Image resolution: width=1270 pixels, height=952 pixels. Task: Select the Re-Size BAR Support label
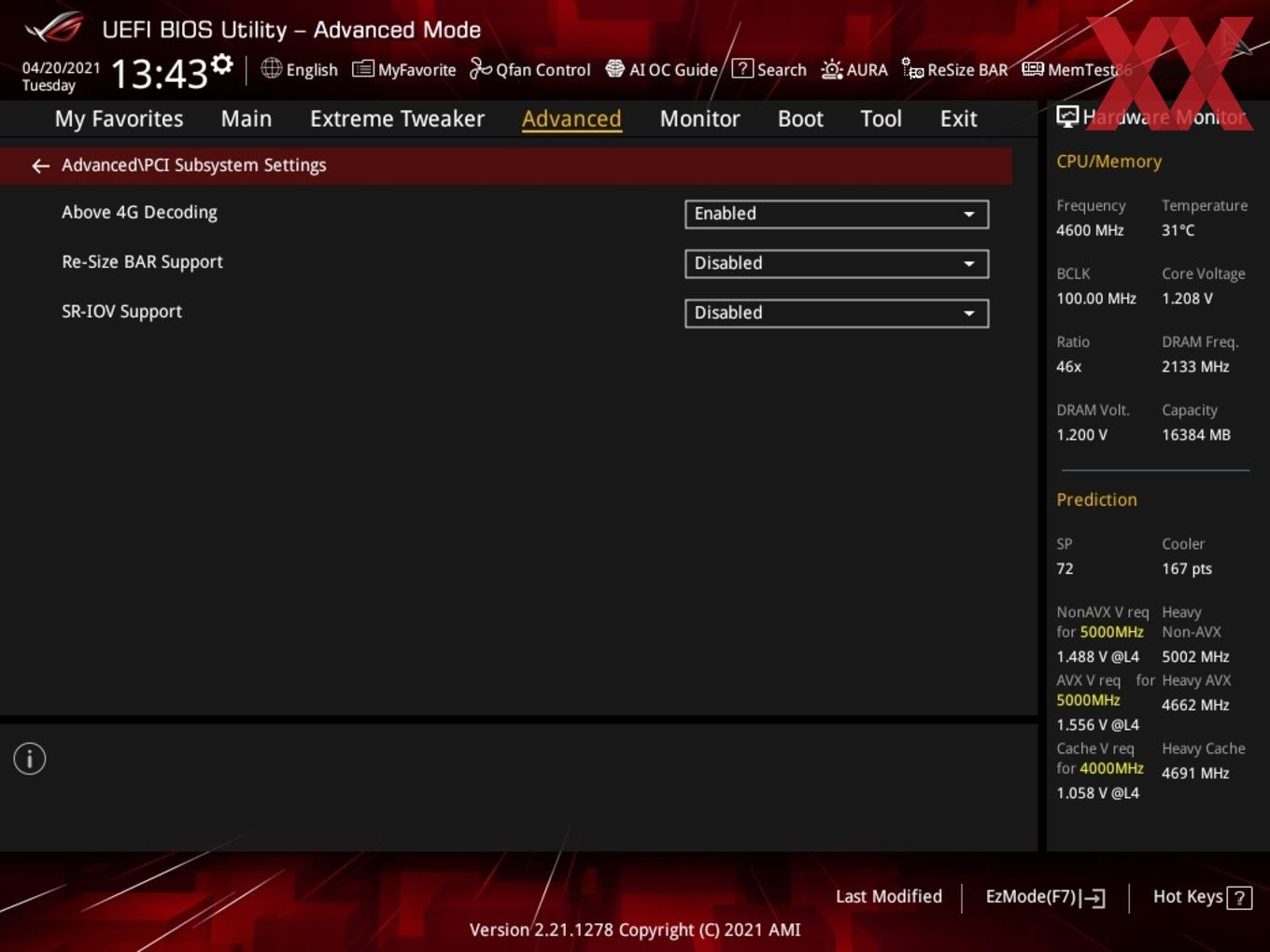point(142,262)
